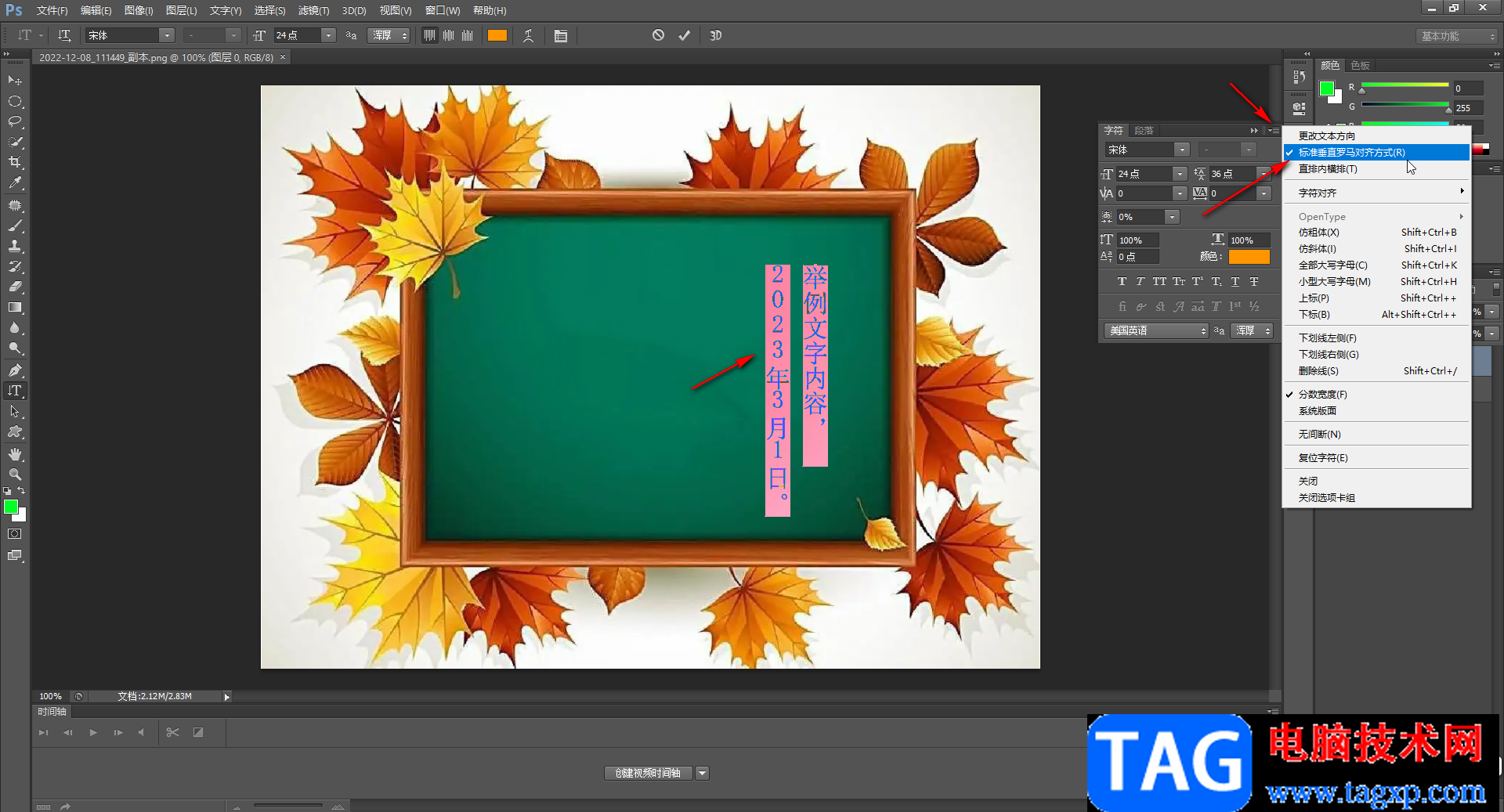Cancel current text edits
This screenshot has height=812, width=1504.
tap(658, 35)
